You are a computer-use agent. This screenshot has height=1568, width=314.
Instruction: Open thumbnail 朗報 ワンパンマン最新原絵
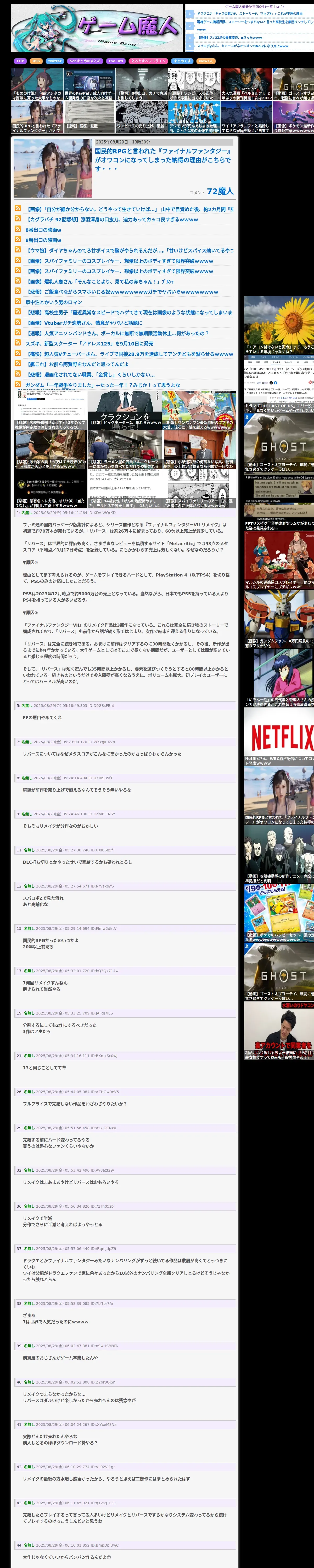point(199,410)
